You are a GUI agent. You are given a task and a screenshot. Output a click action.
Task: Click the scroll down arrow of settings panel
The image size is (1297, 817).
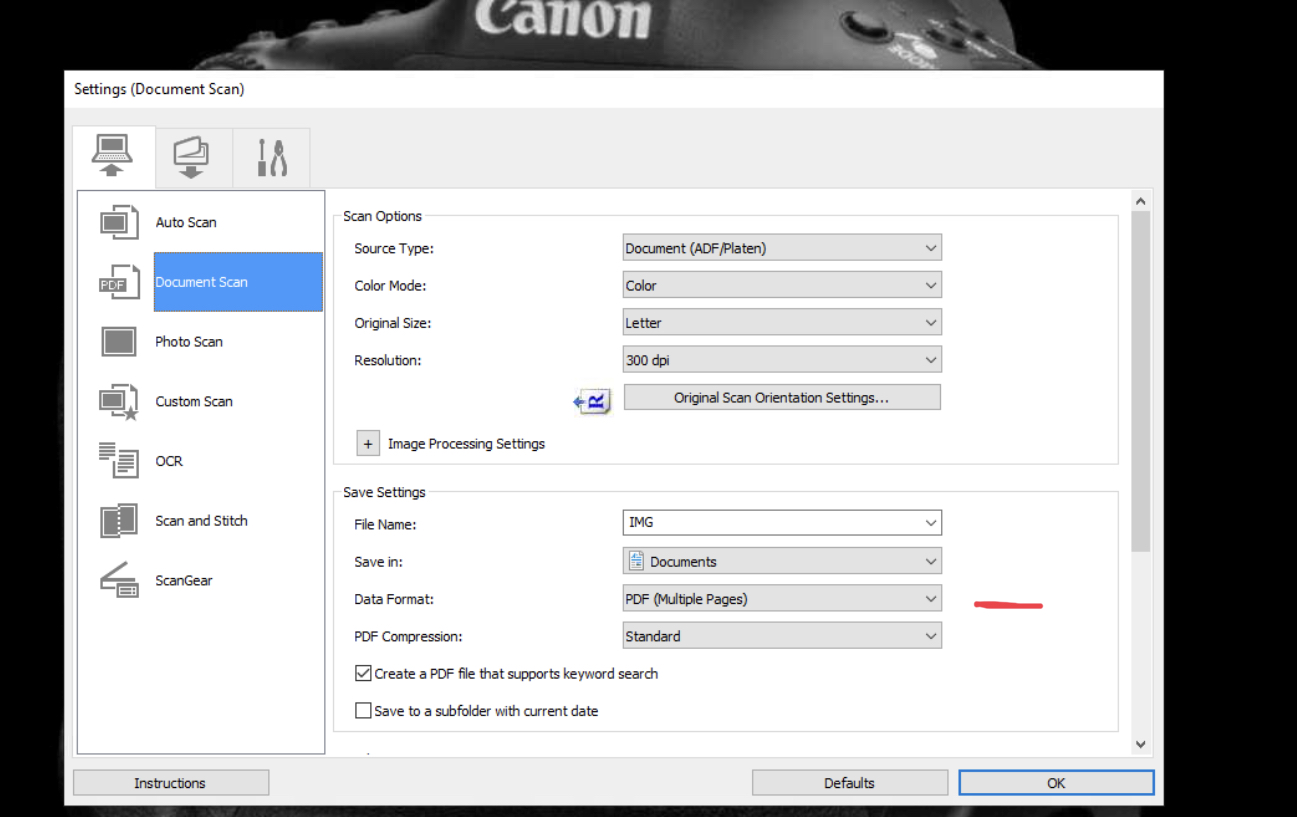click(x=1140, y=744)
